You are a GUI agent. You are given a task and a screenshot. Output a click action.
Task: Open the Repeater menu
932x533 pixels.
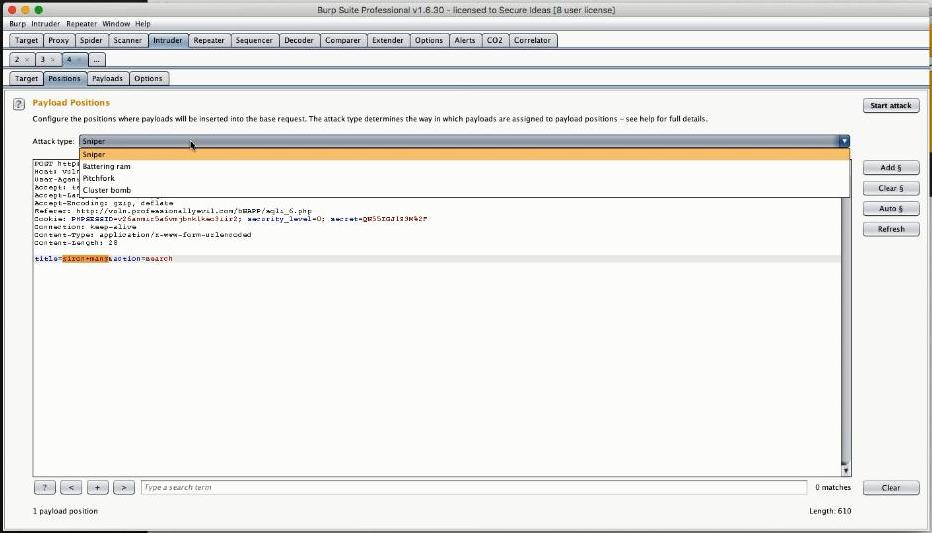(x=81, y=24)
